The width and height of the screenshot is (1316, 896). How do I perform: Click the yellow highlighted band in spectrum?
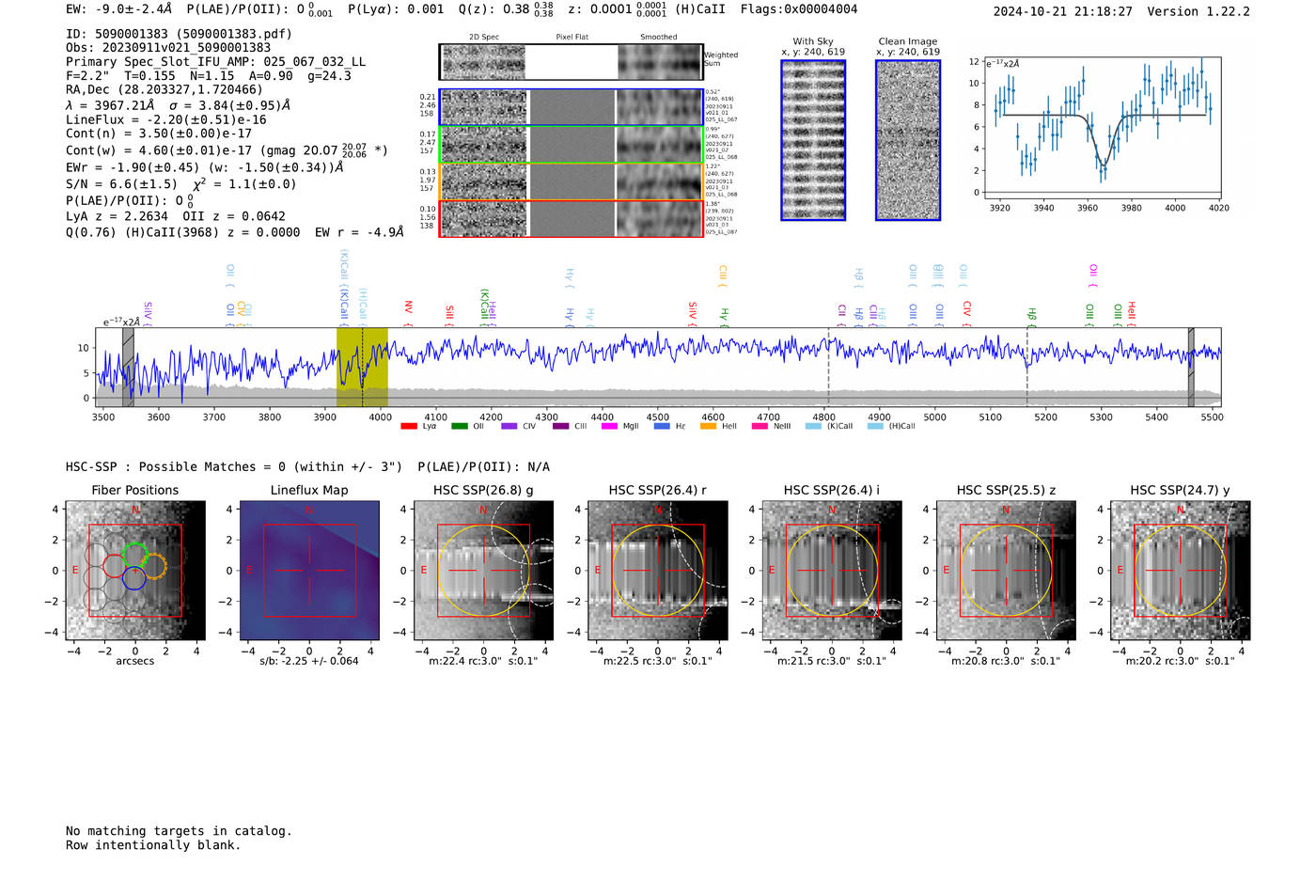pos(362,367)
